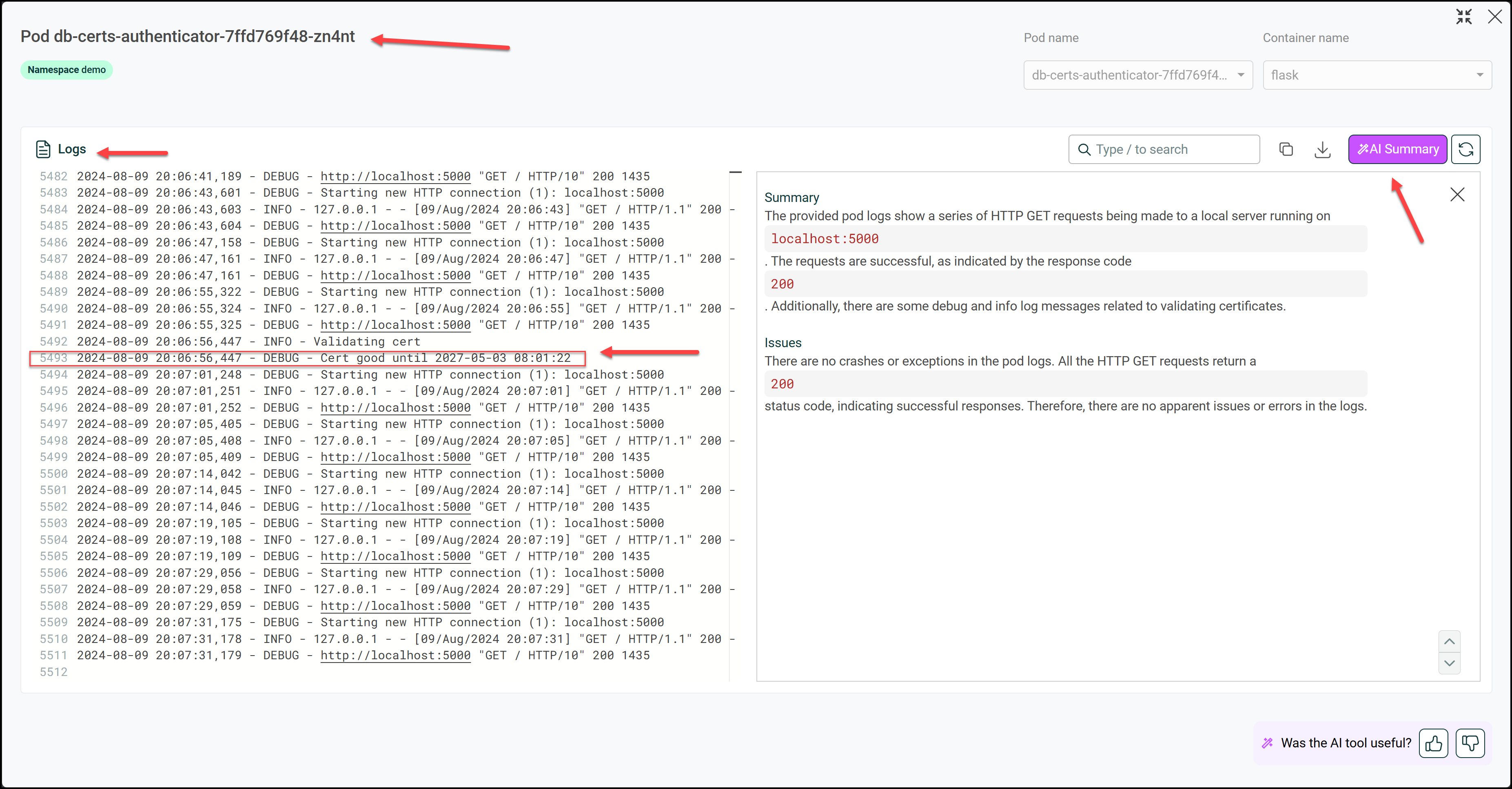Open the AI Summary panel

click(x=1397, y=149)
